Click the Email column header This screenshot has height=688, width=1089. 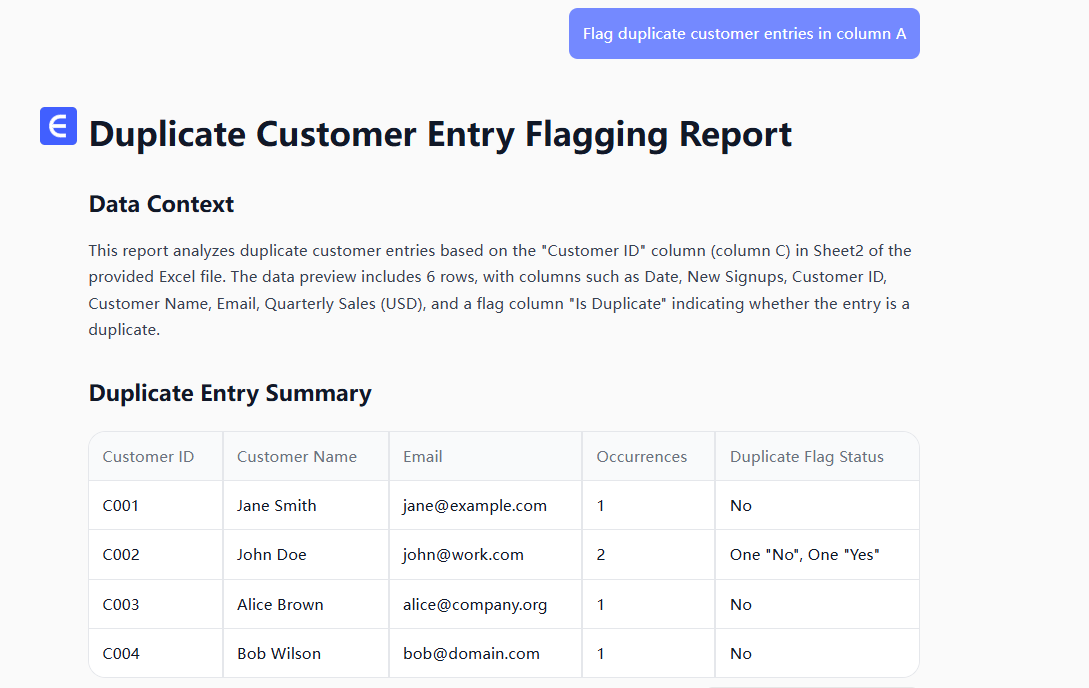pos(422,457)
